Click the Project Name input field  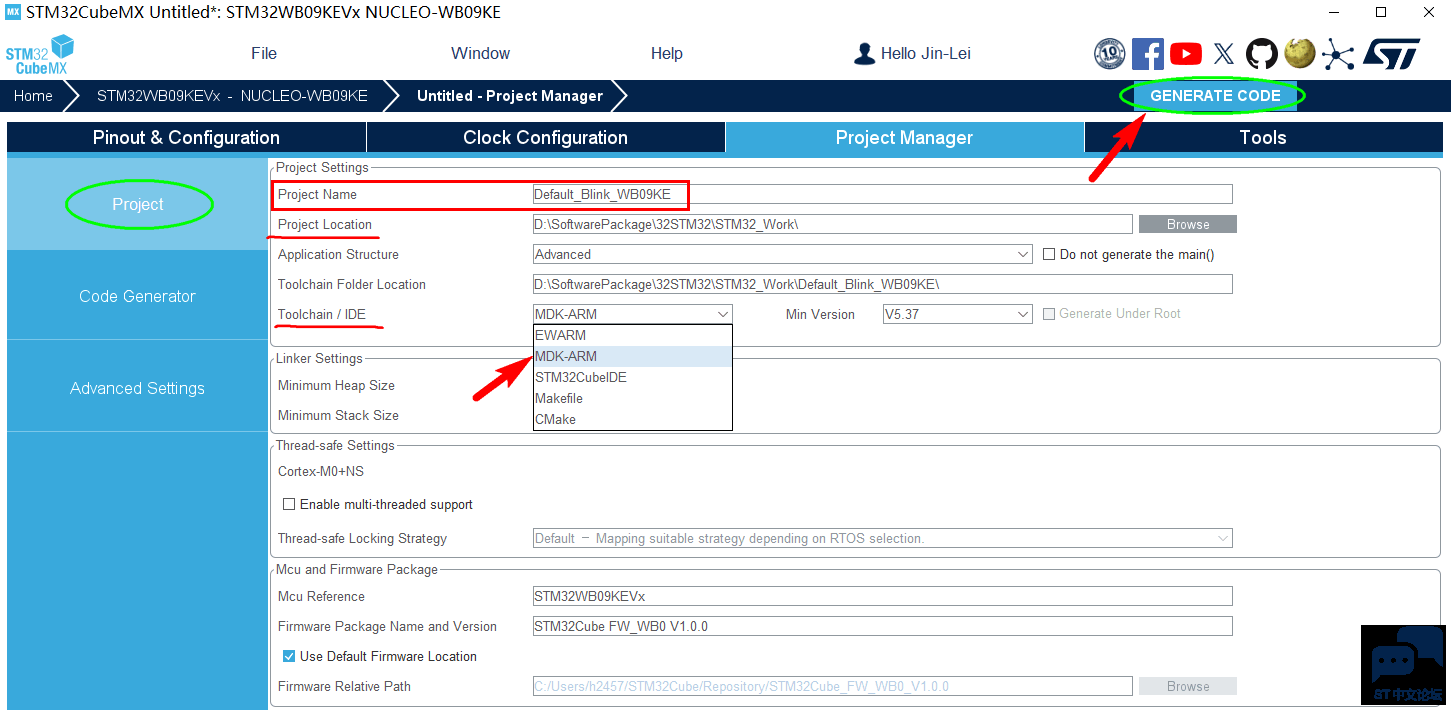click(x=883, y=194)
